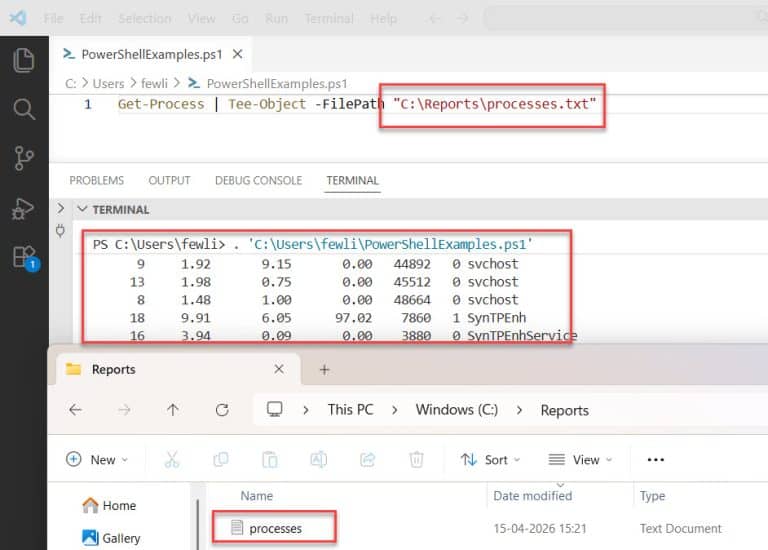Click Windows (C:) in address bar
The height and width of the screenshot is (550, 768).
point(456,409)
